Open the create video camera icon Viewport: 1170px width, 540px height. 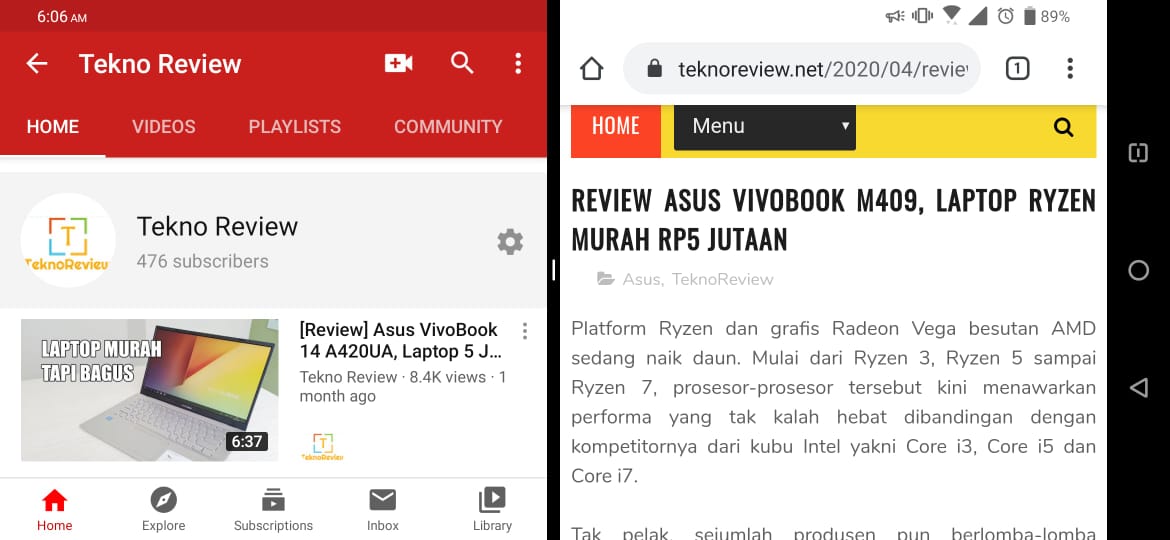398,63
